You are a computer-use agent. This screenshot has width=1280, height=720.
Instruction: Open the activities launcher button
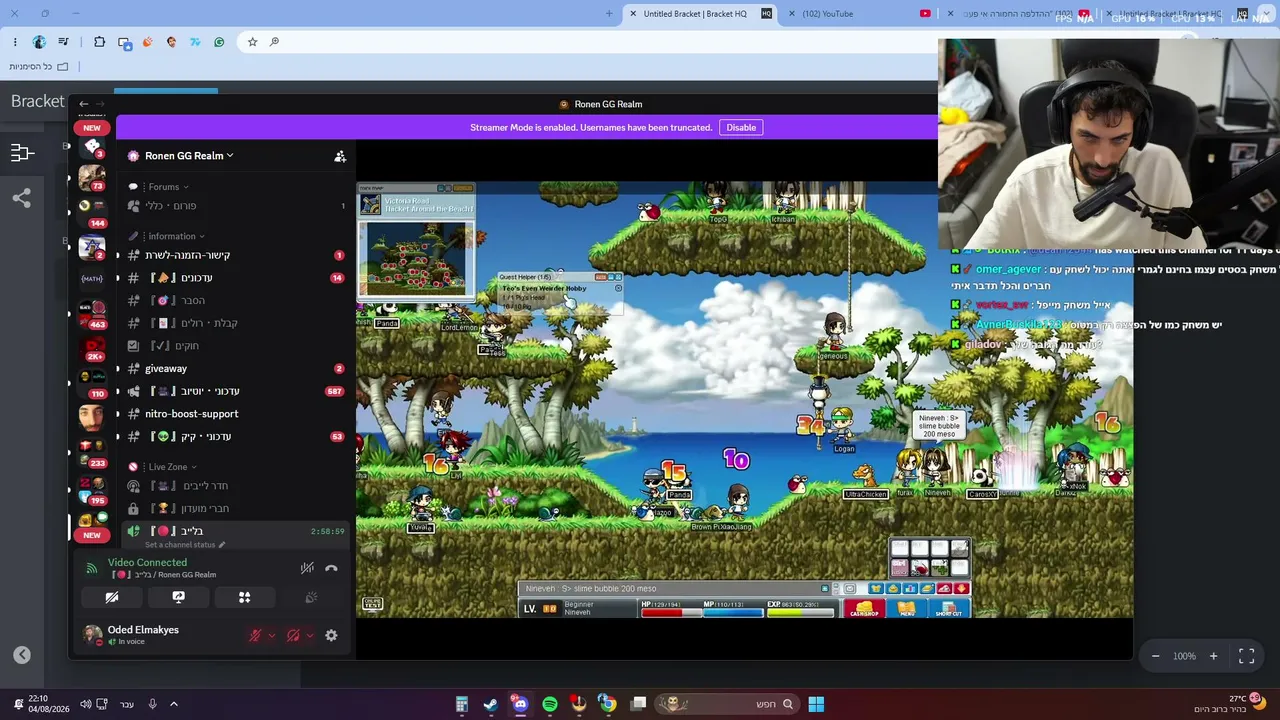point(244,597)
